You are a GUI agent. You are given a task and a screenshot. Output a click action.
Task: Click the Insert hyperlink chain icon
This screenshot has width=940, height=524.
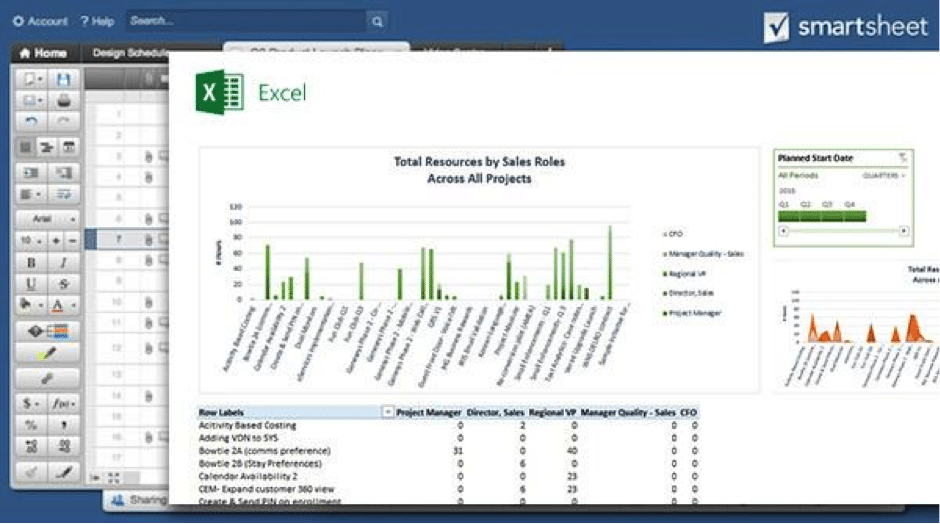pyautogui.click(x=47, y=378)
